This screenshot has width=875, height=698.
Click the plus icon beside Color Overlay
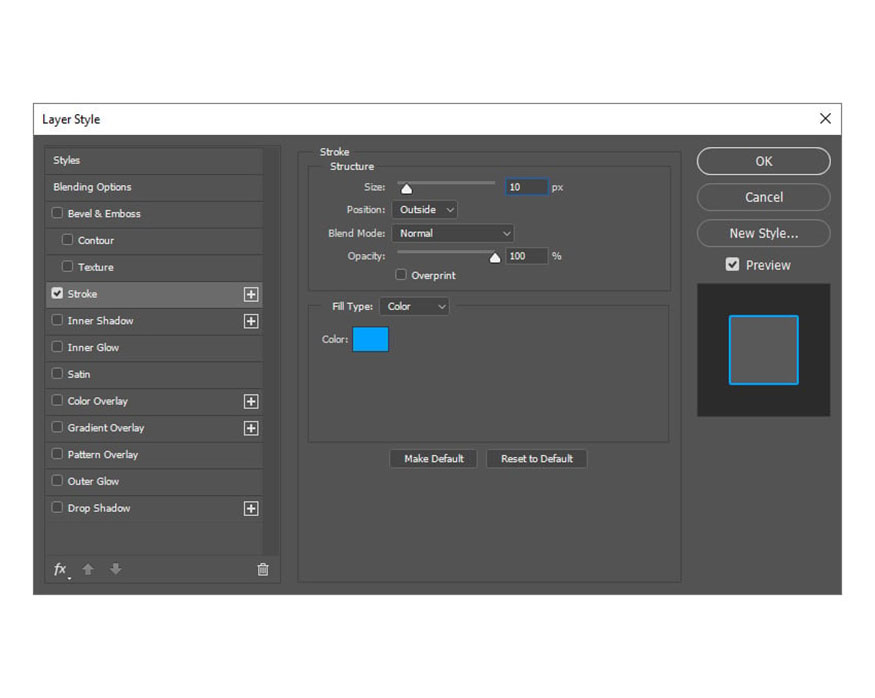pos(251,401)
